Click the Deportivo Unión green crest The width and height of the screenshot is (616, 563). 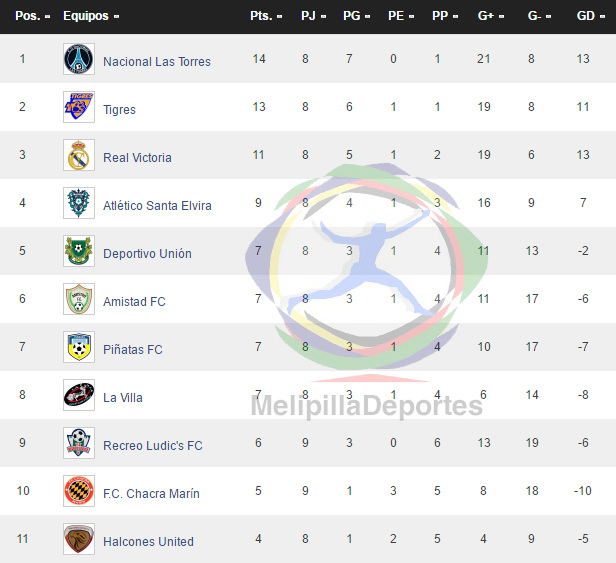(x=79, y=251)
